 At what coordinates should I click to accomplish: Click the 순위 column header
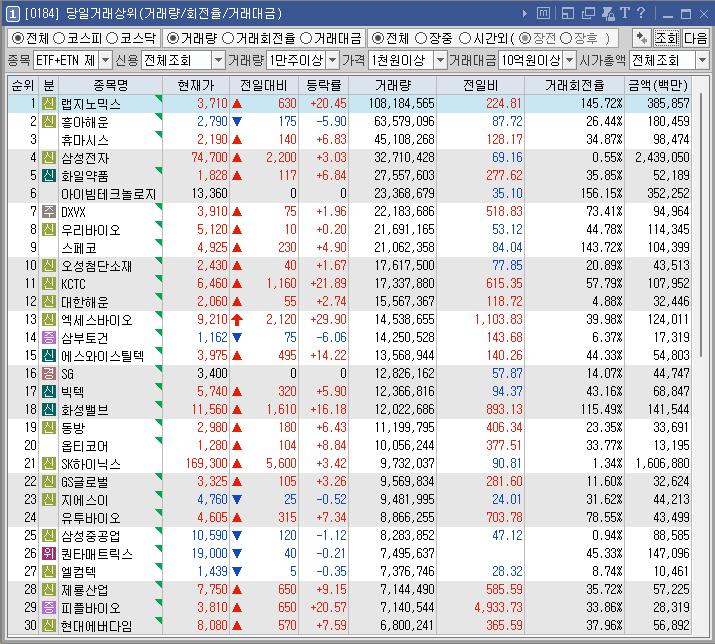coord(23,85)
